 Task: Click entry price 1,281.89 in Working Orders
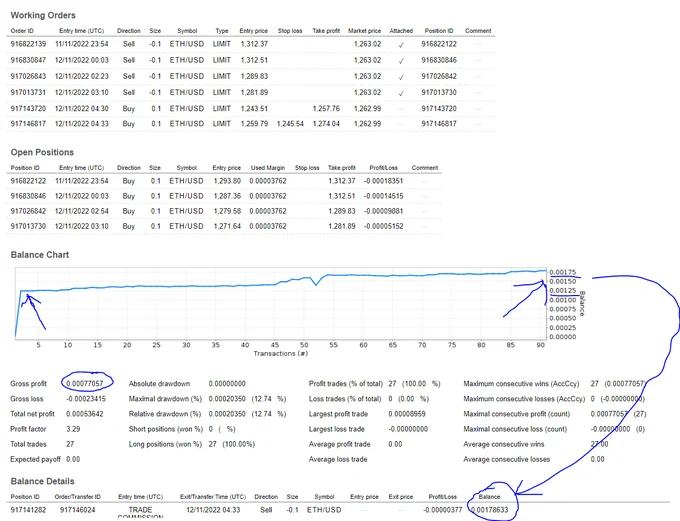pos(254,92)
